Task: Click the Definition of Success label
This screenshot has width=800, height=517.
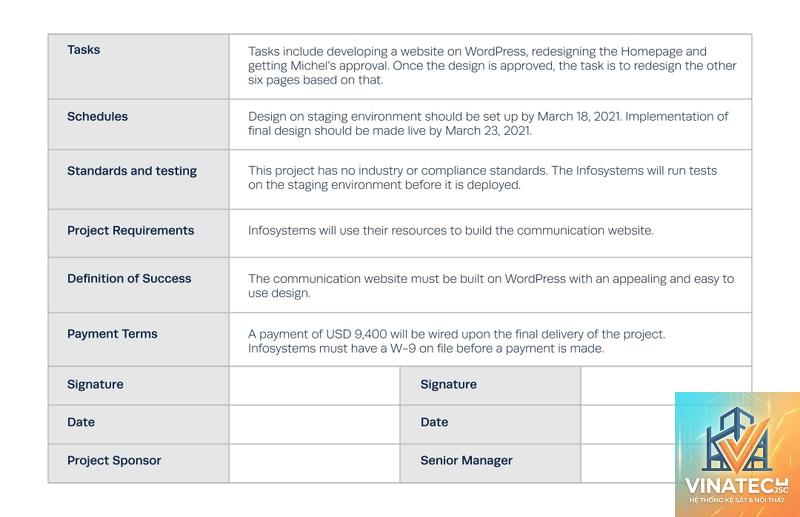Action: (129, 279)
